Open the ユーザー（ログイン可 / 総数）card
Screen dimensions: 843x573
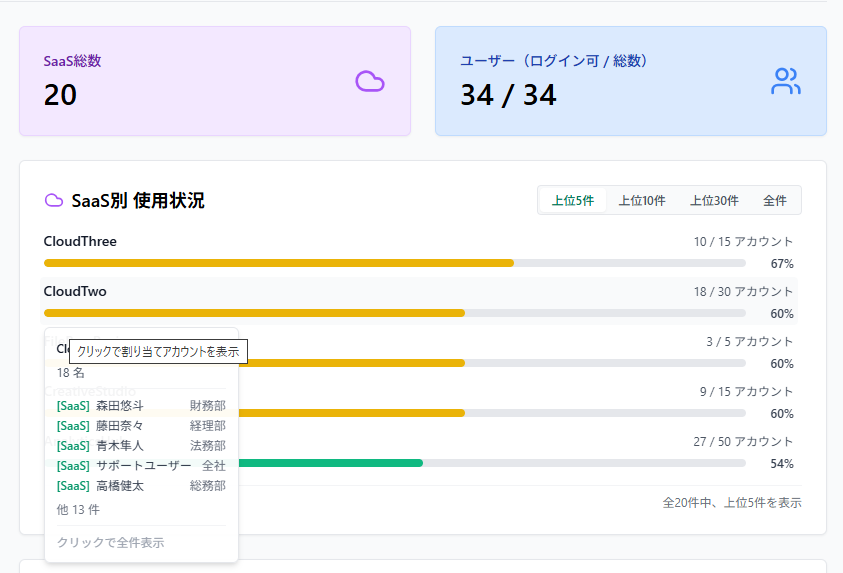[631, 81]
